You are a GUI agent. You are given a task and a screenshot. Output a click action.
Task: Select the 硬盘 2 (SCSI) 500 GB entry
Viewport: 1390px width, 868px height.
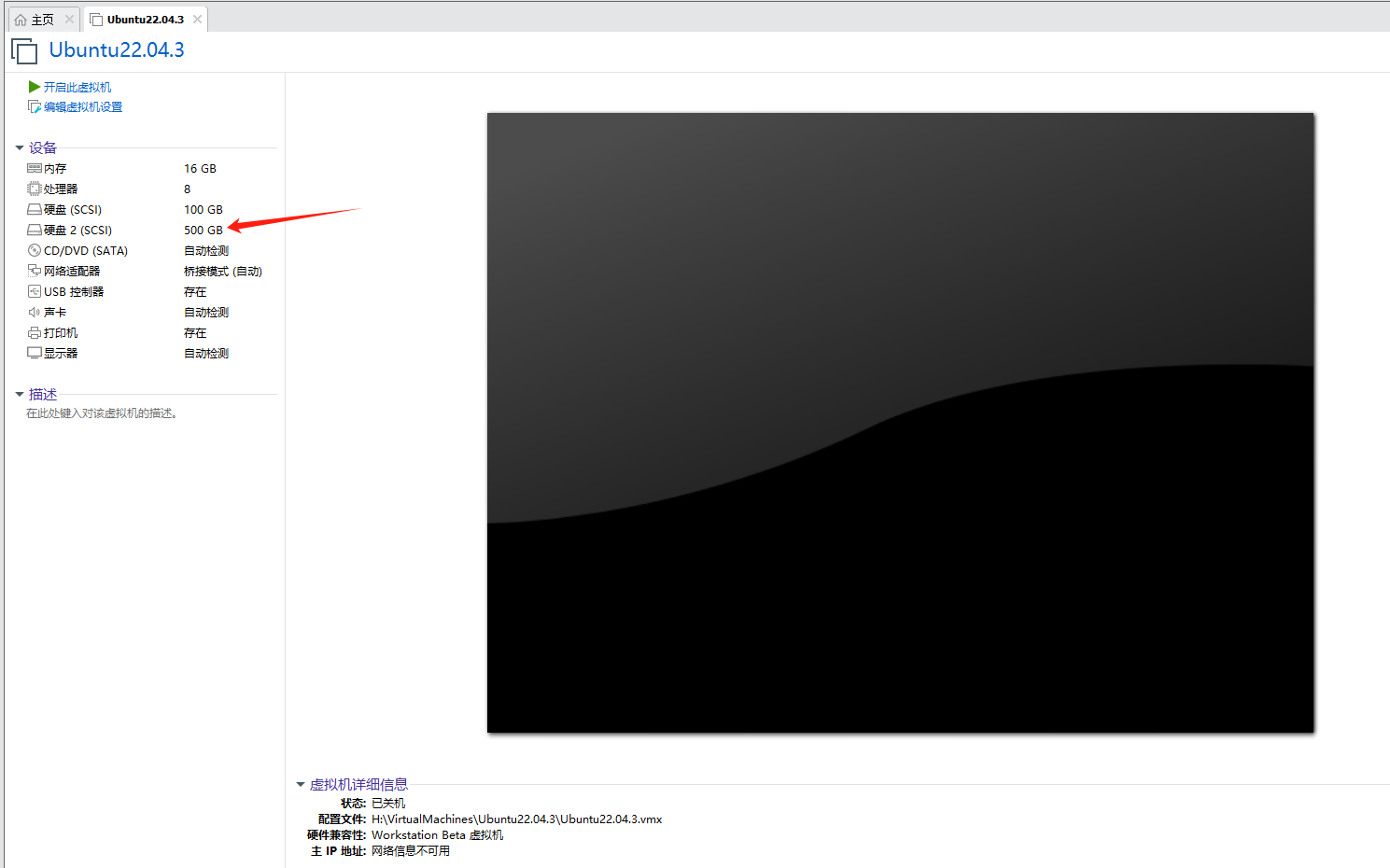click(x=77, y=231)
